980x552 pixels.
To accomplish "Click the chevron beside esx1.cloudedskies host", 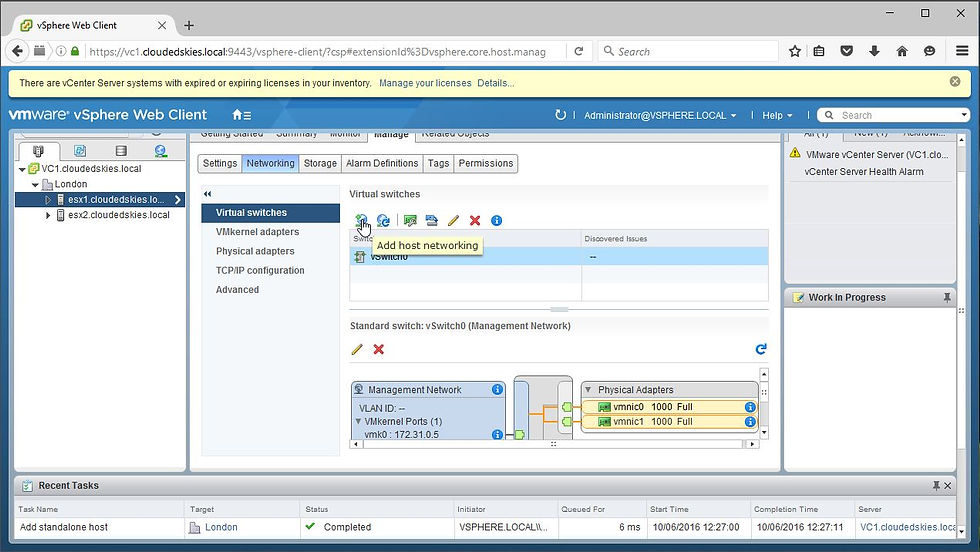I will click(178, 200).
